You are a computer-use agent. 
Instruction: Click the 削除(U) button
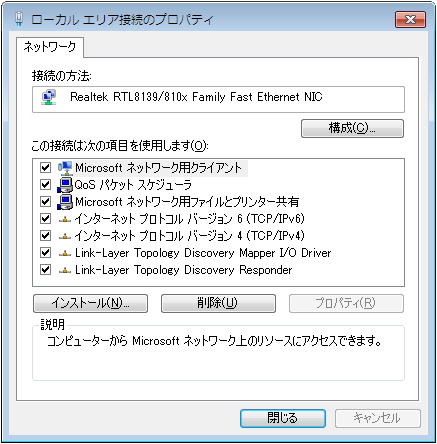point(218,303)
